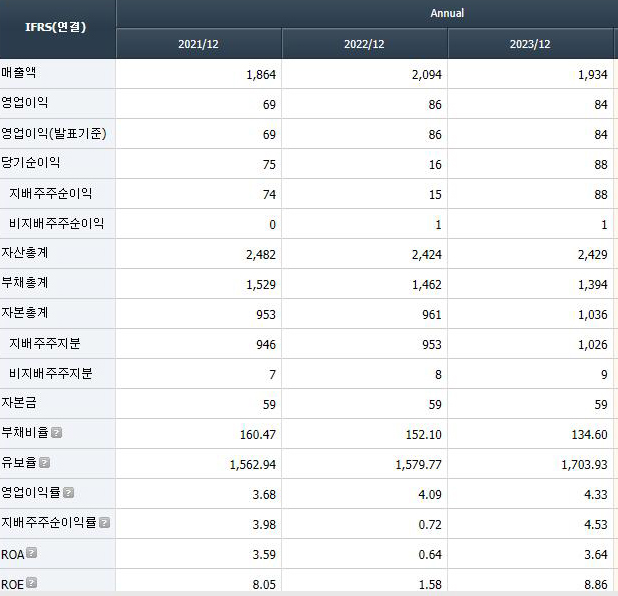
Task: Click help icon next to ROA
Action: point(32,553)
